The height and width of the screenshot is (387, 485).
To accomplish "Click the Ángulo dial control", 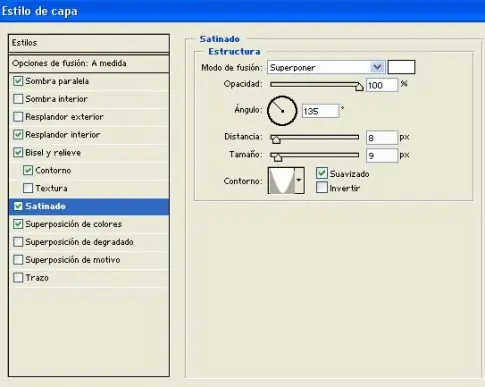I will point(282,111).
